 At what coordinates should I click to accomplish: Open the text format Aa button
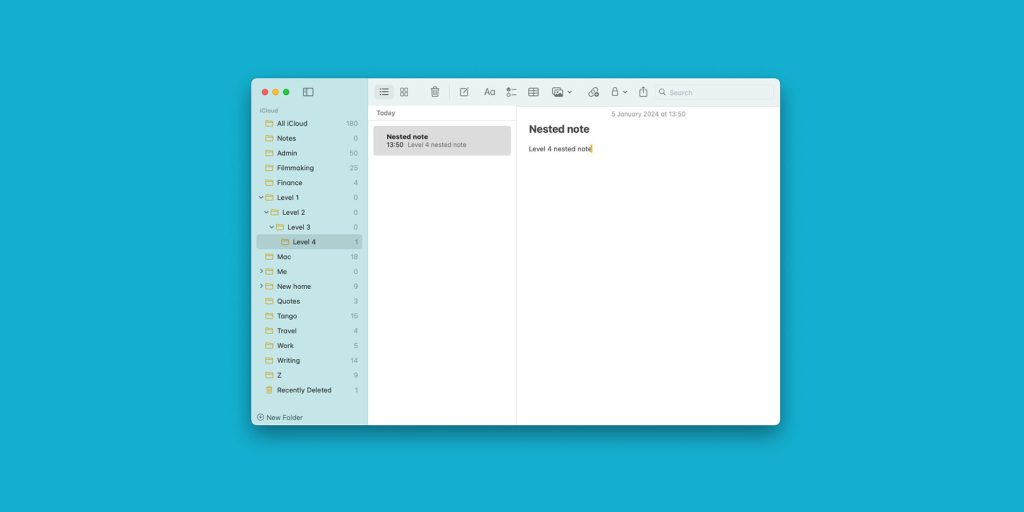[490, 92]
